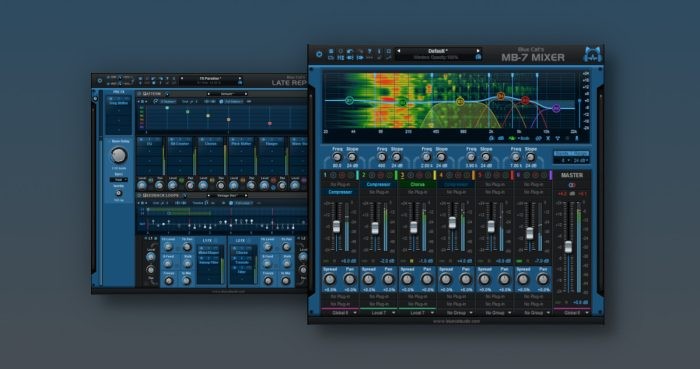Open band 2 Compressor plug-in slot
Viewport: 700px width, 369px height.
click(379, 184)
